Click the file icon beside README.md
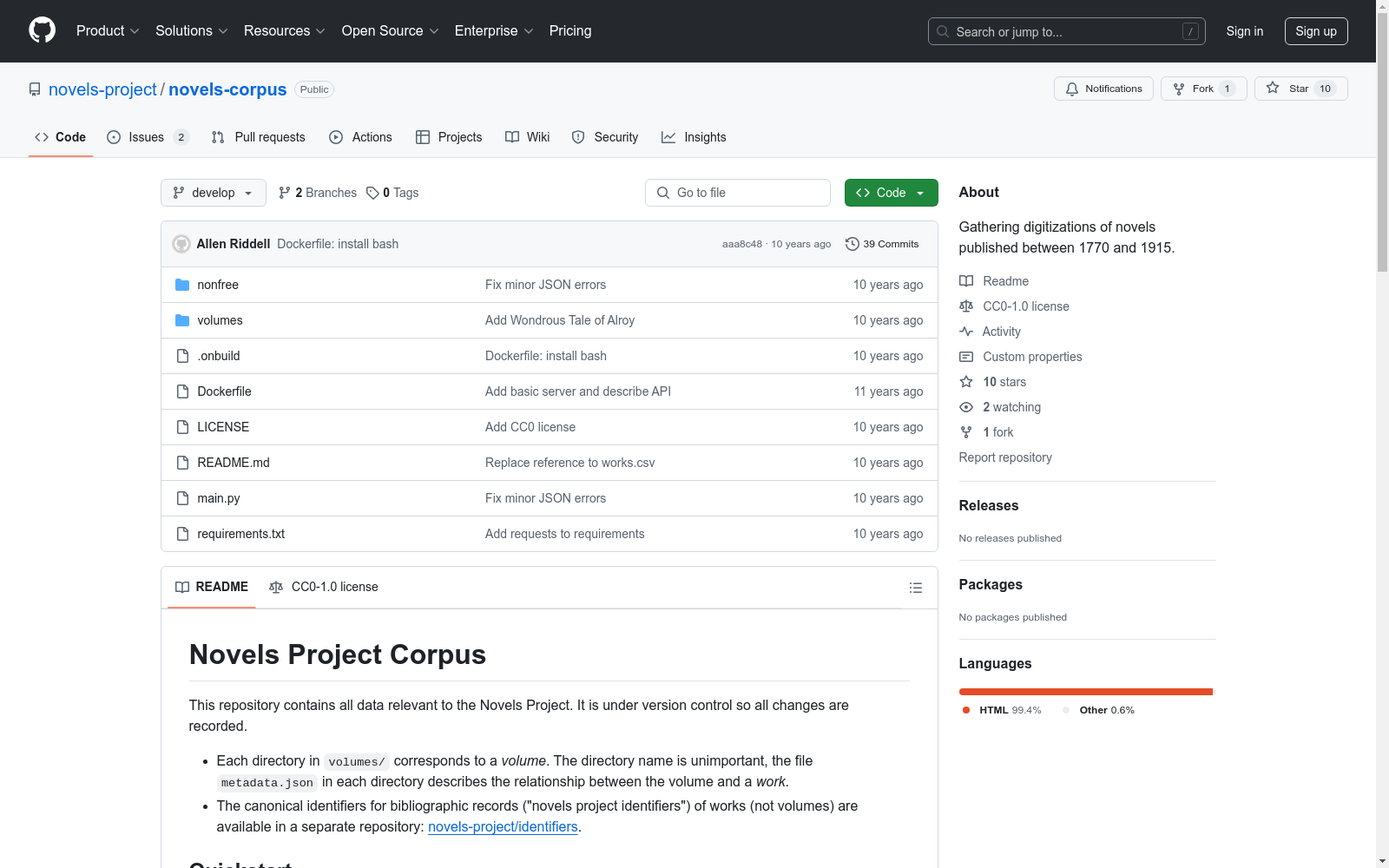The height and width of the screenshot is (868, 1389). point(182,463)
